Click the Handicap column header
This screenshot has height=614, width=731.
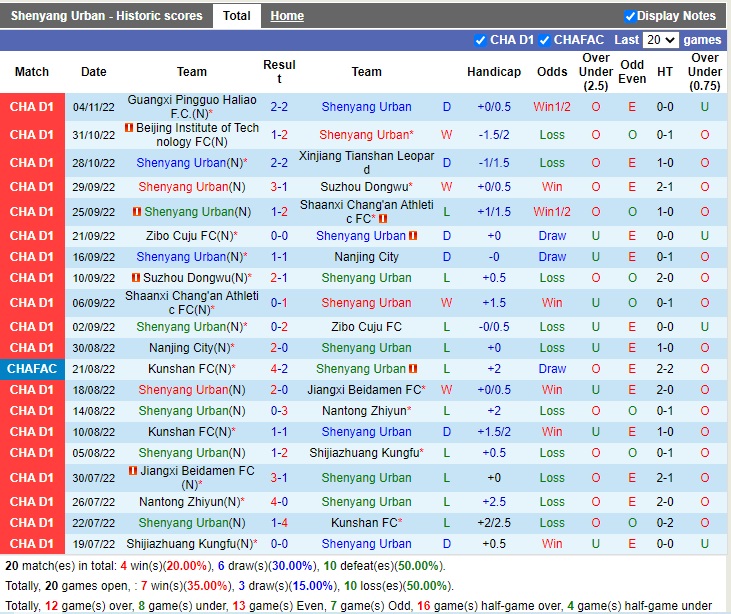click(494, 72)
